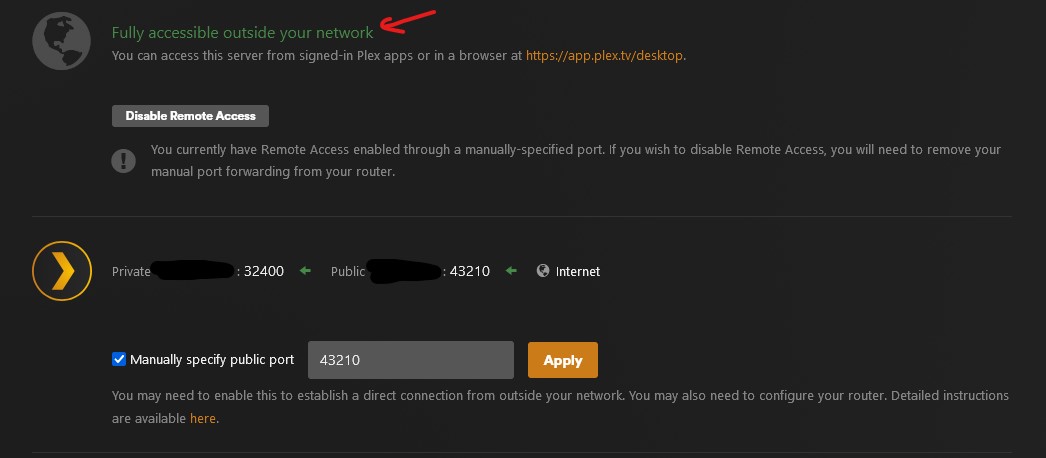Uncheck the Manually specify public port checkbox
Viewport: 1046px width, 458px height.
tap(120, 360)
